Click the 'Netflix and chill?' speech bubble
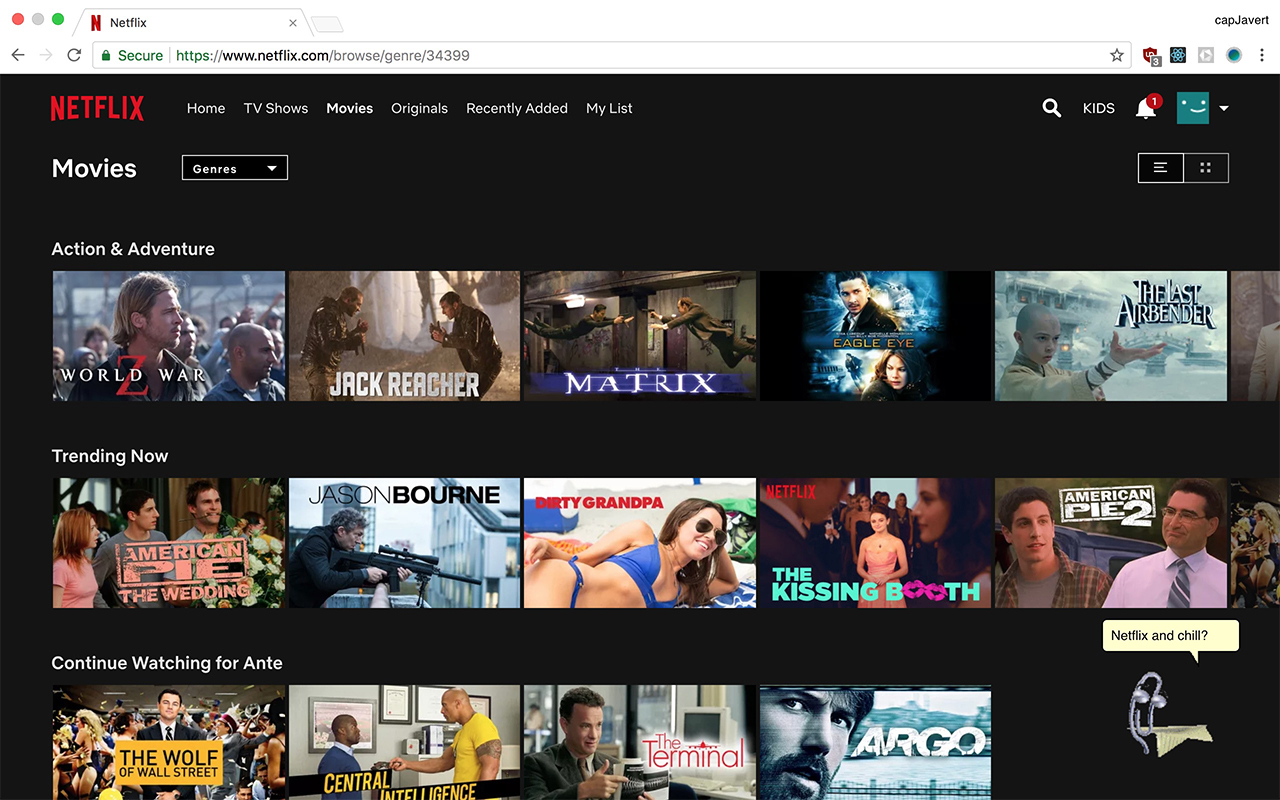 point(1170,636)
